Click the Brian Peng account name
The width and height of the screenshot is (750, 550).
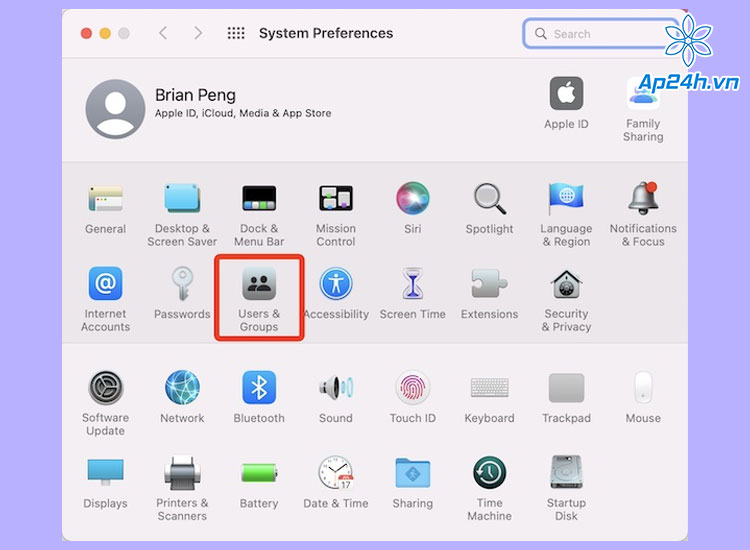point(195,95)
